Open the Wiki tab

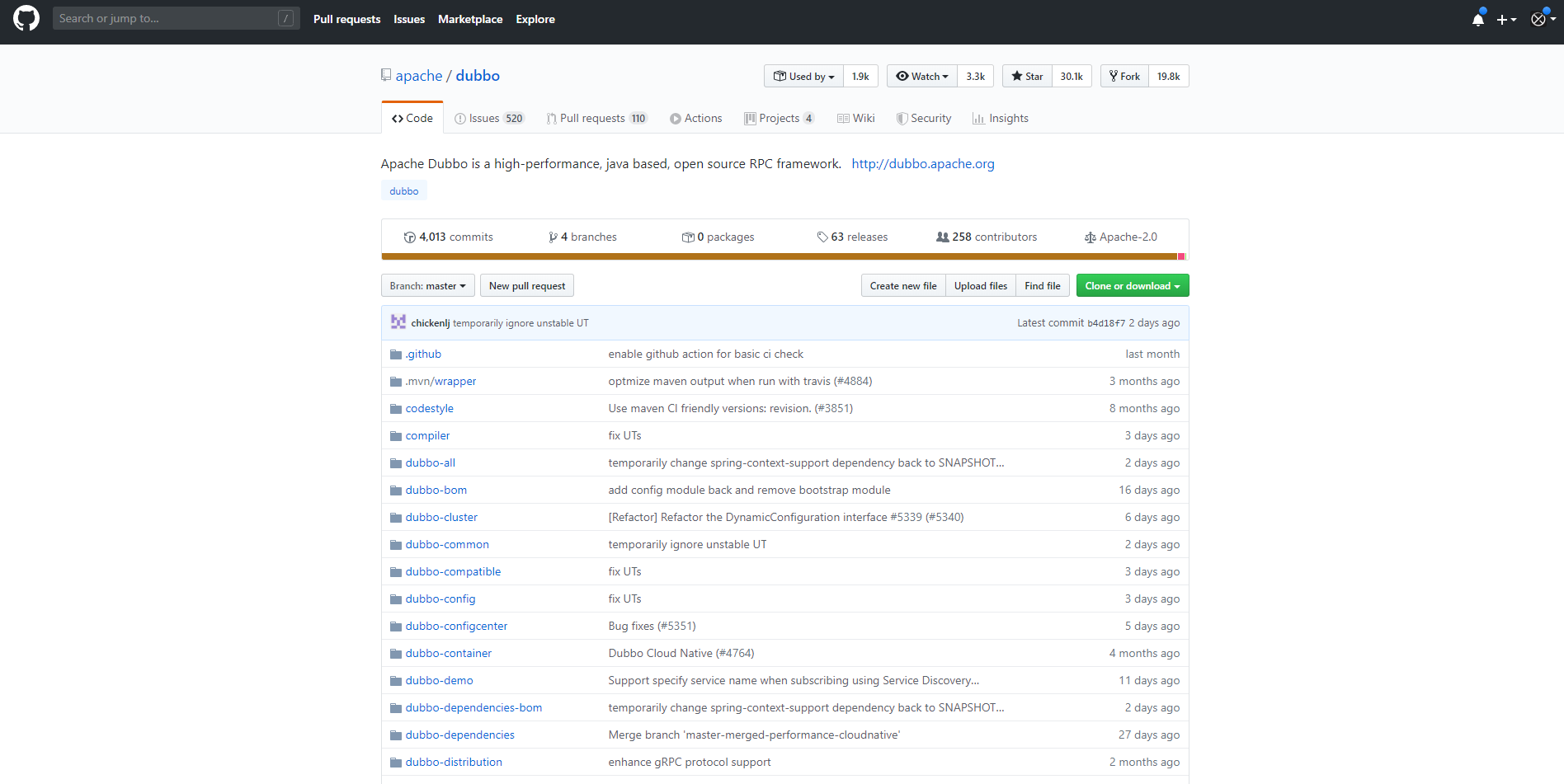(856, 119)
